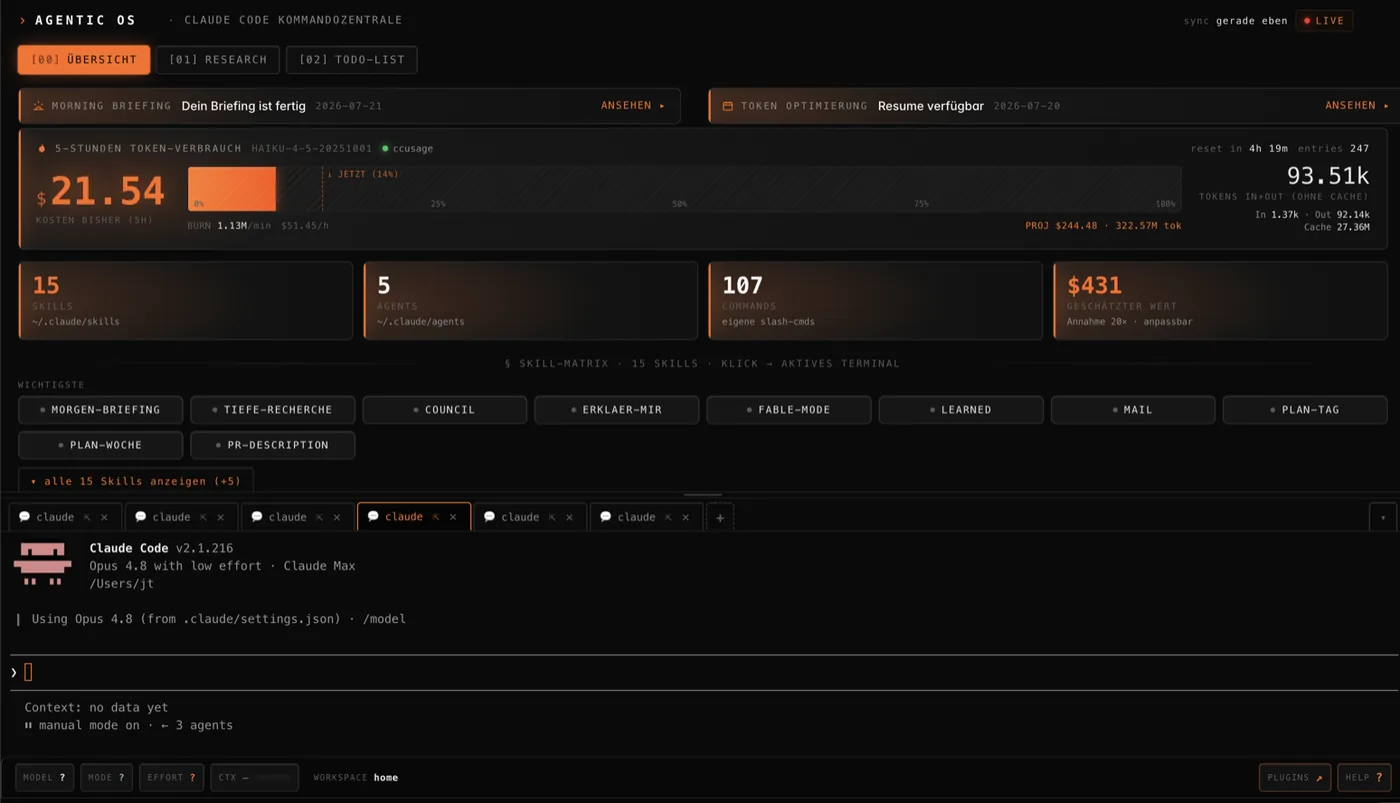The height and width of the screenshot is (803, 1400).
Task: Start the Learned skill
Action: (x=960, y=409)
